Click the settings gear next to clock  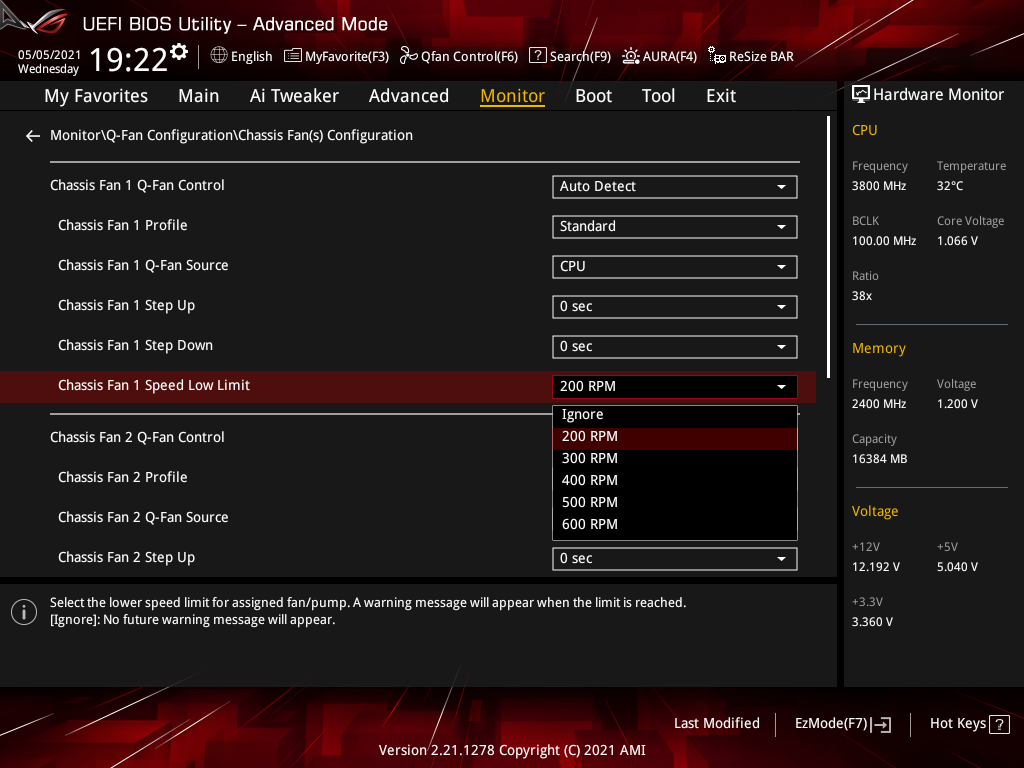pos(179,52)
